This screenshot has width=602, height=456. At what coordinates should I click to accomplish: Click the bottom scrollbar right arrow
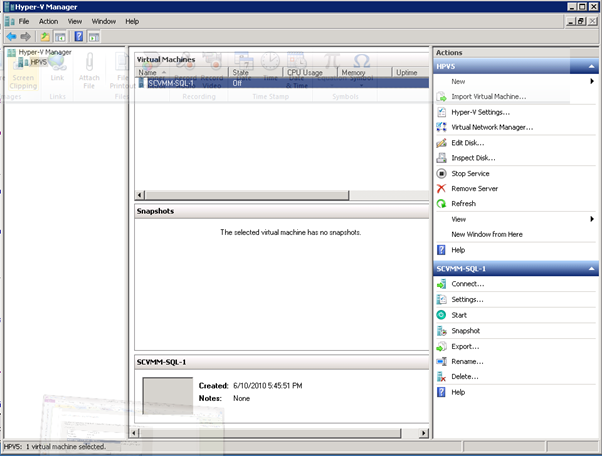click(x=424, y=433)
